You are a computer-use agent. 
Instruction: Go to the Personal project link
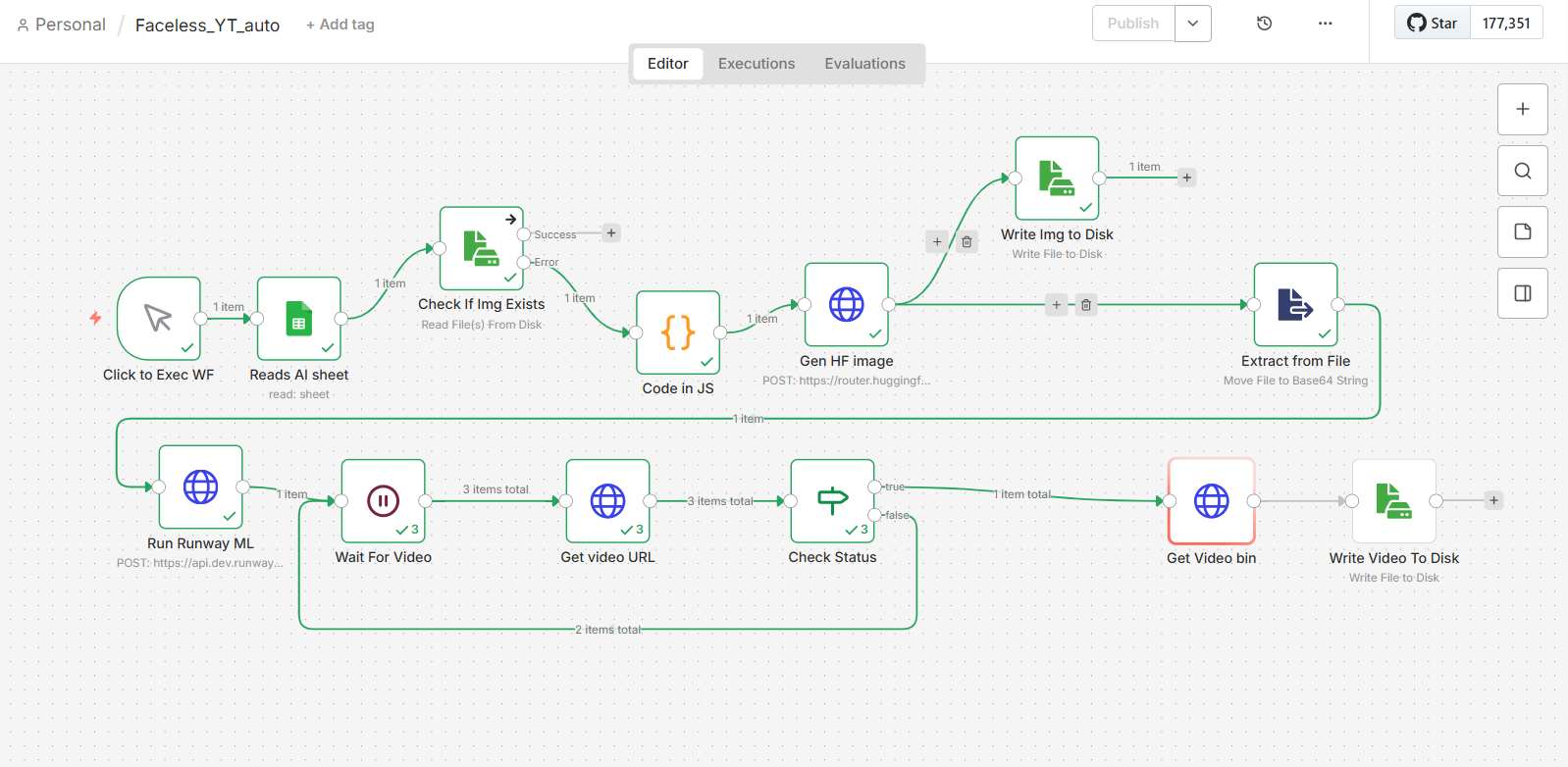point(62,25)
